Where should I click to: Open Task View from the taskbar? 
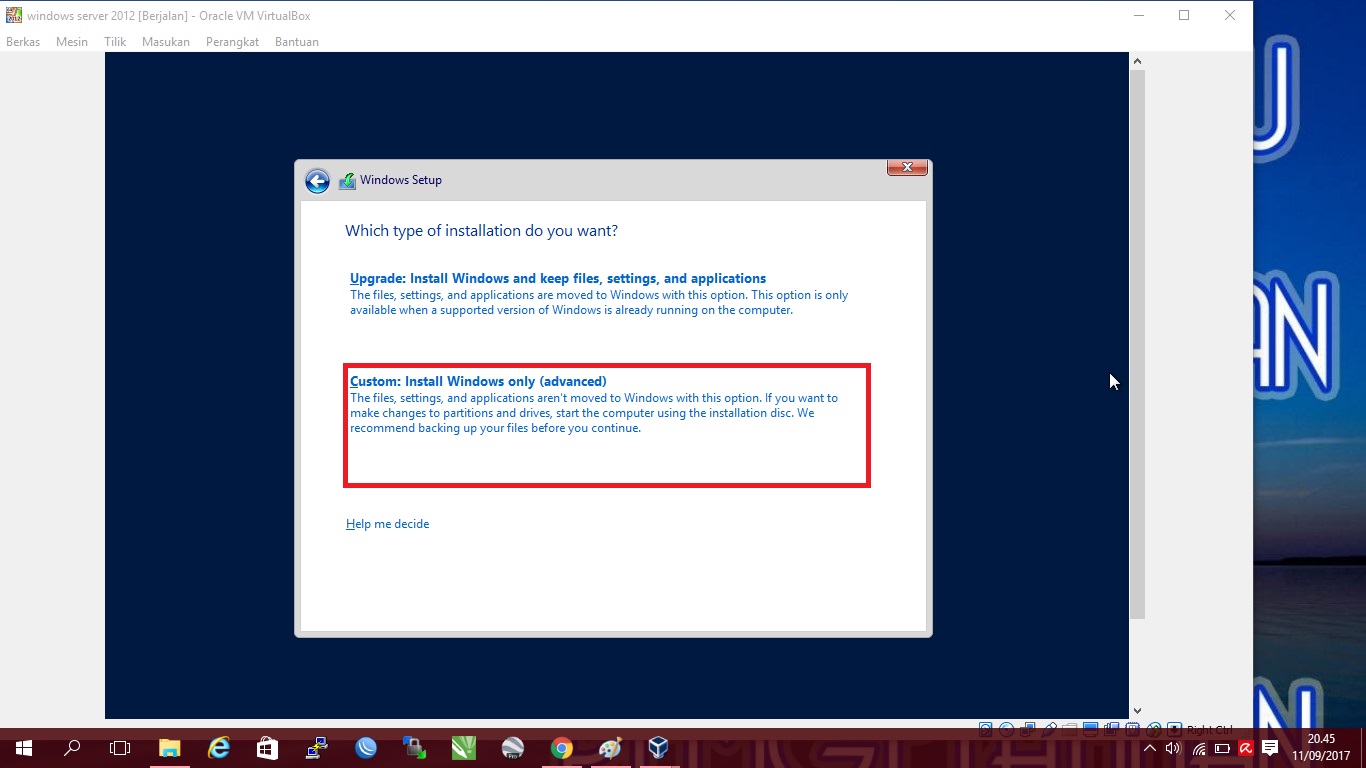click(120, 748)
